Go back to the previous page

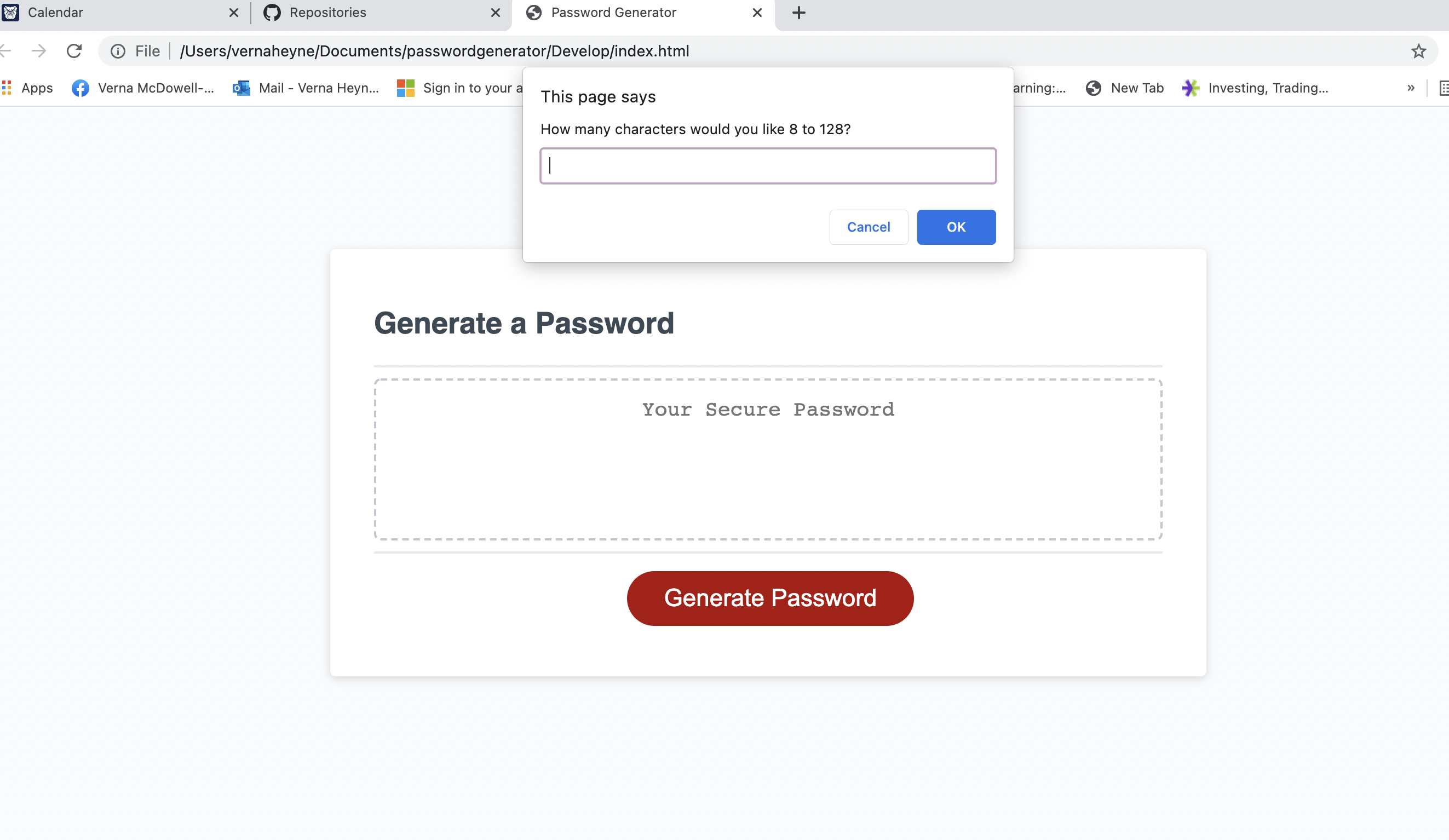coord(4,50)
